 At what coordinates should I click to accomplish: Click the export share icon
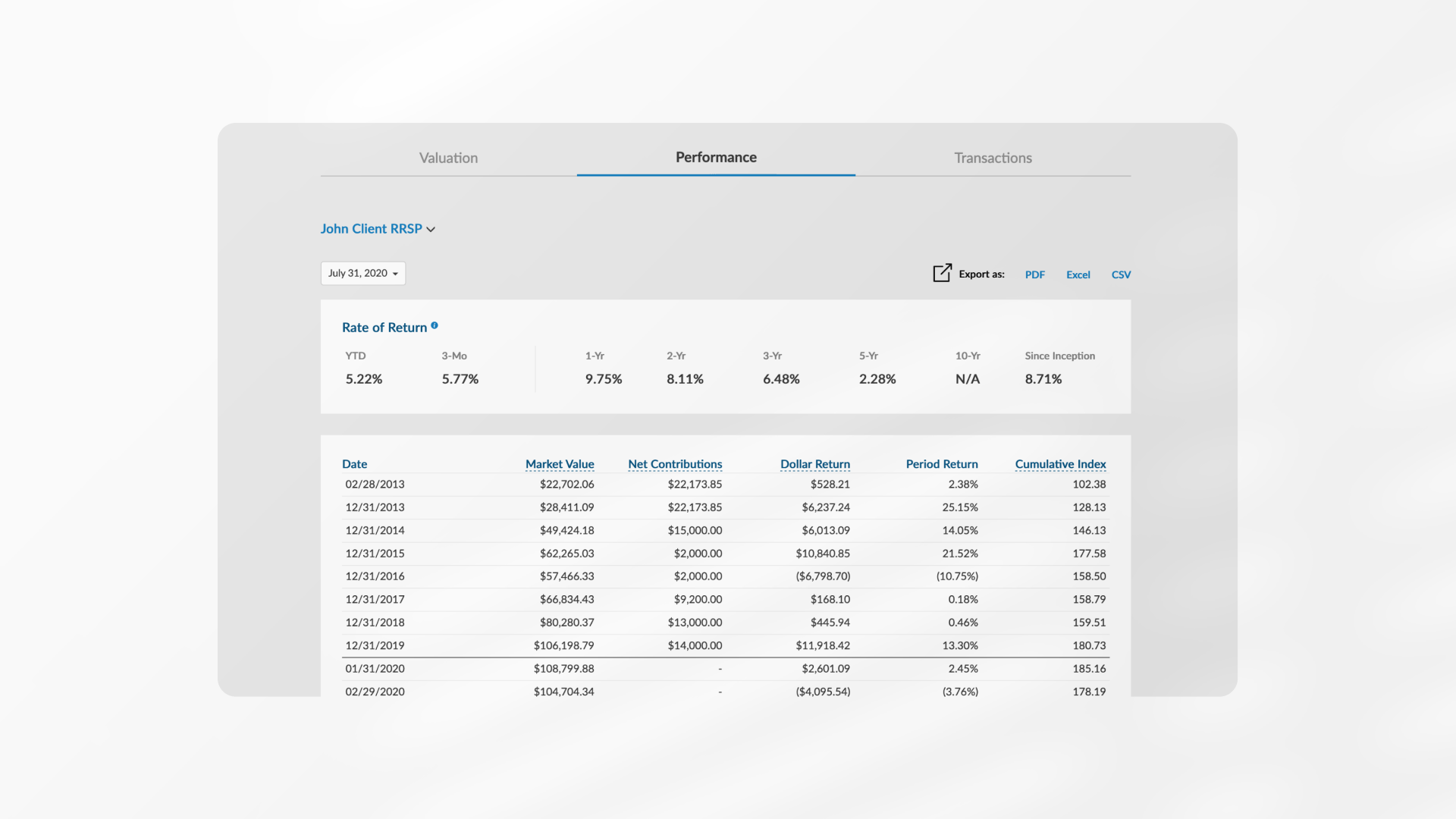click(x=942, y=273)
